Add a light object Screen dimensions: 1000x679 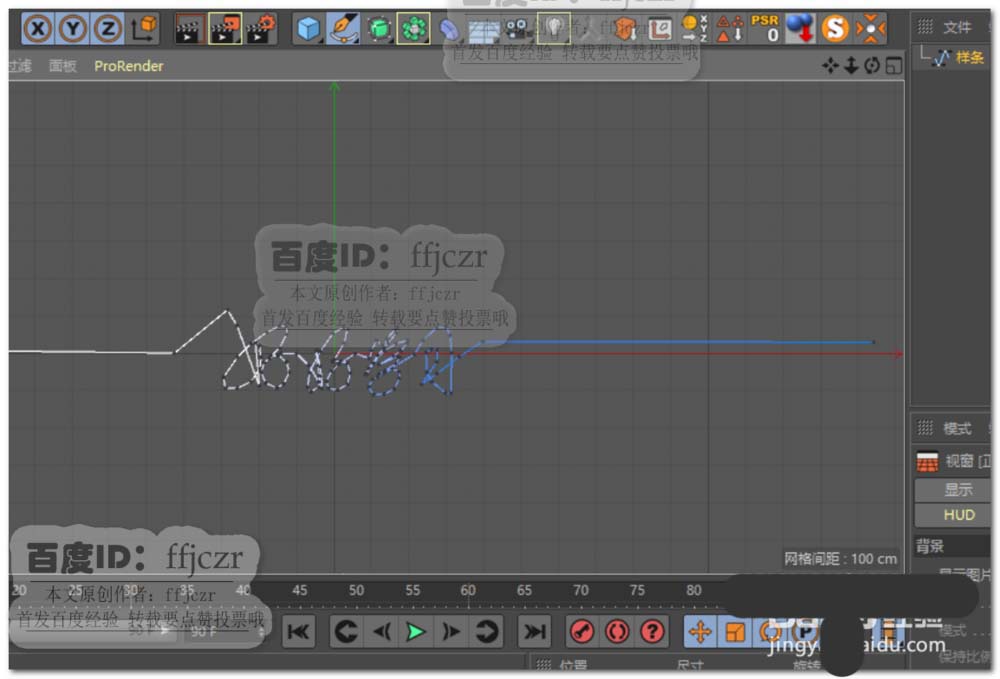point(554,29)
